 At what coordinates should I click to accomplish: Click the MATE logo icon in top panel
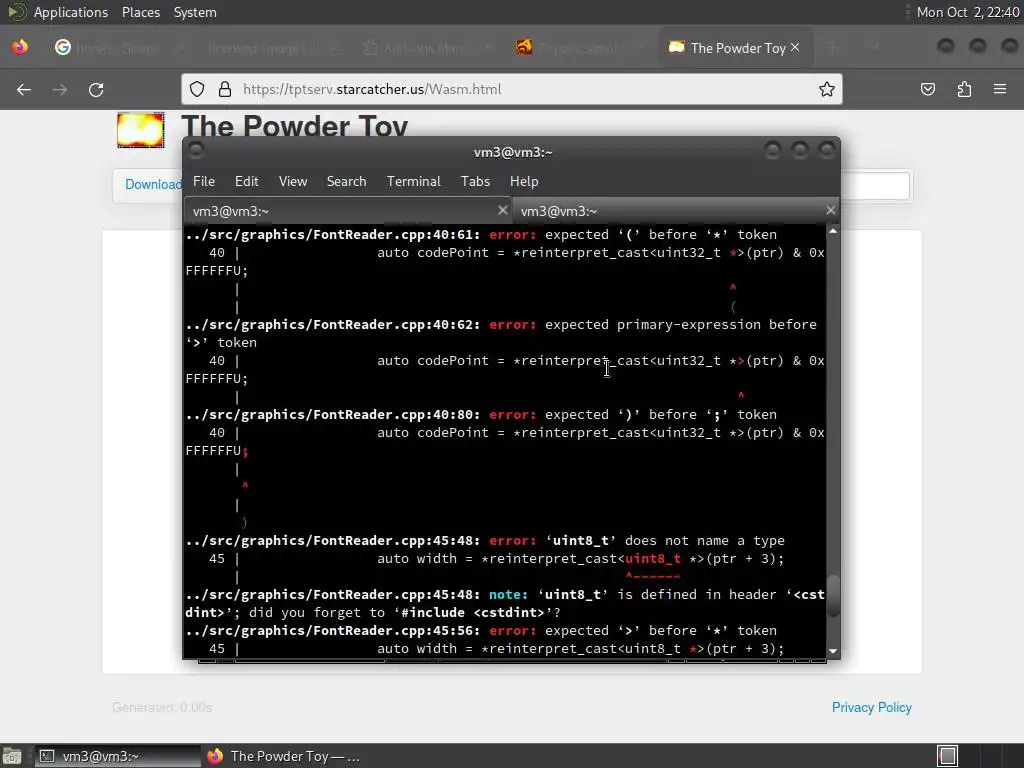16,12
